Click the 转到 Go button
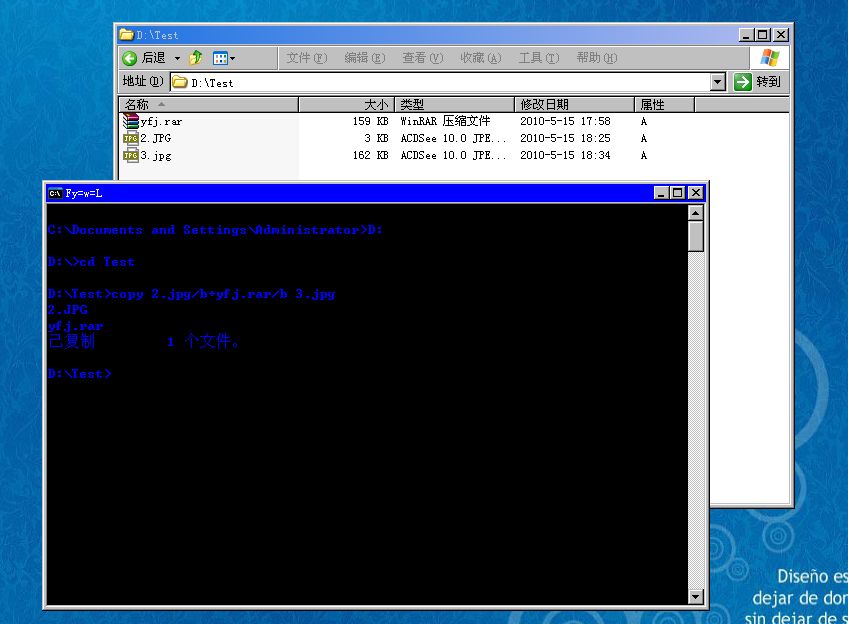Viewport: 848px width, 624px height. pyautogui.click(x=757, y=82)
